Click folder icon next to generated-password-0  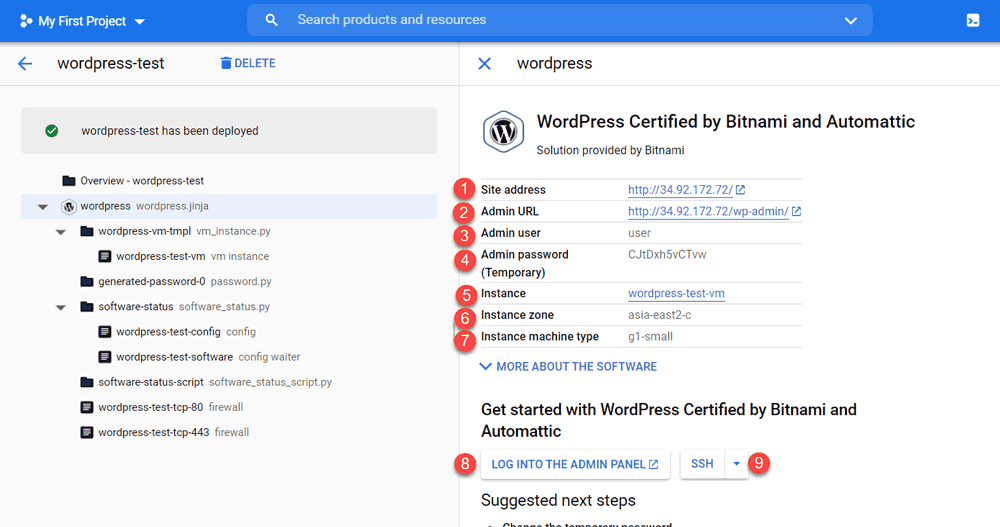(87, 281)
